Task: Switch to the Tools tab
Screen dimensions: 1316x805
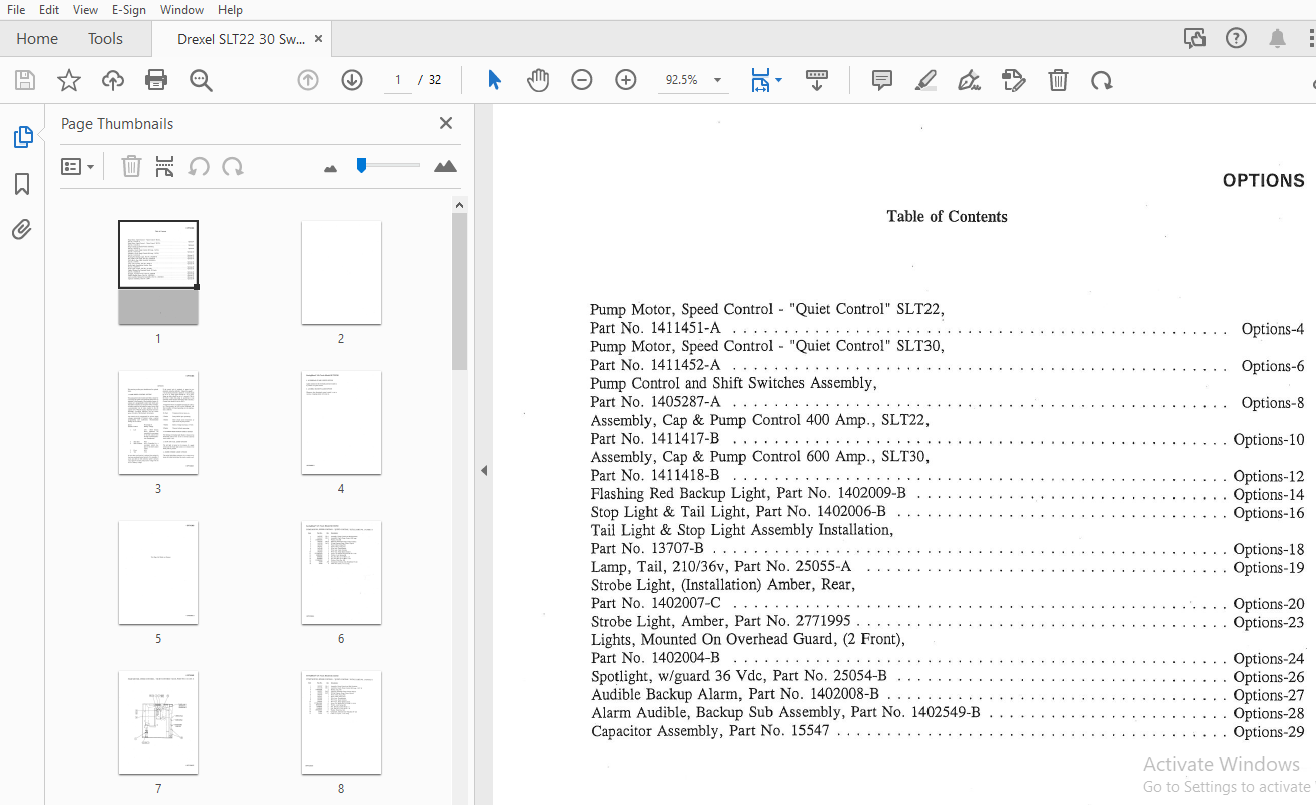Action: click(x=105, y=39)
